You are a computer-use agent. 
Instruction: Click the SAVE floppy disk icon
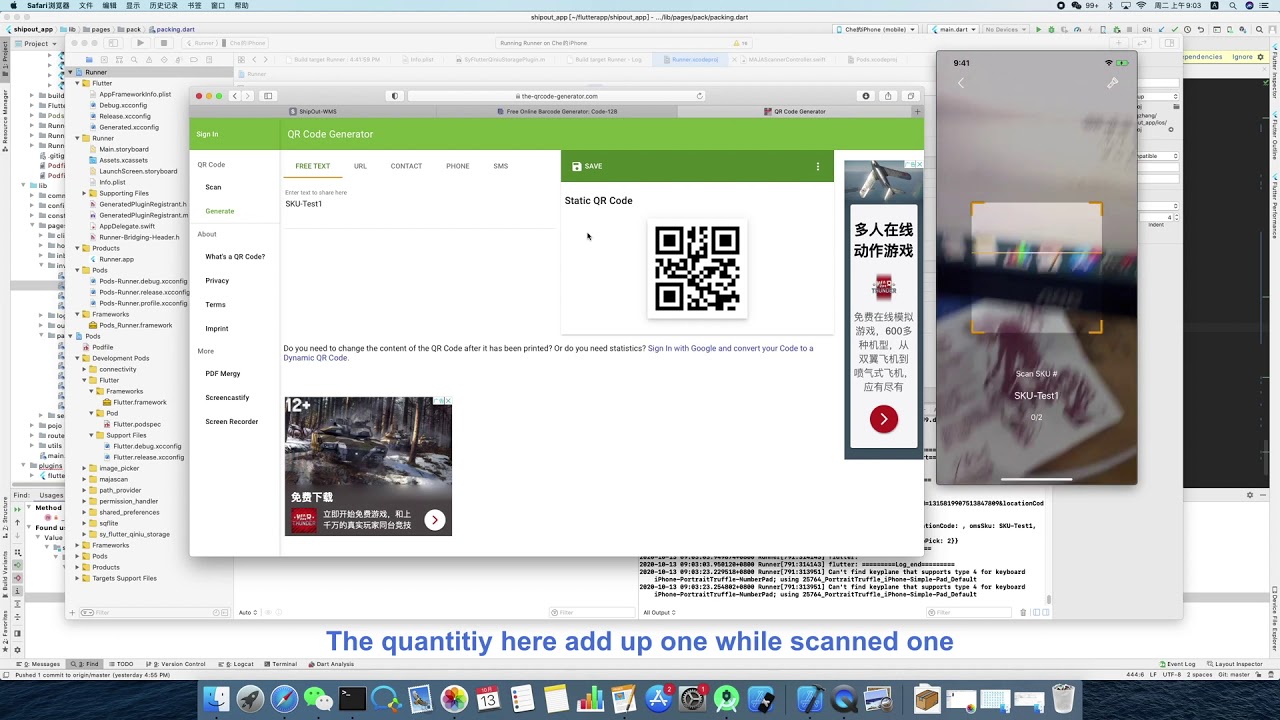pyautogui.click(x=577, y=166)
